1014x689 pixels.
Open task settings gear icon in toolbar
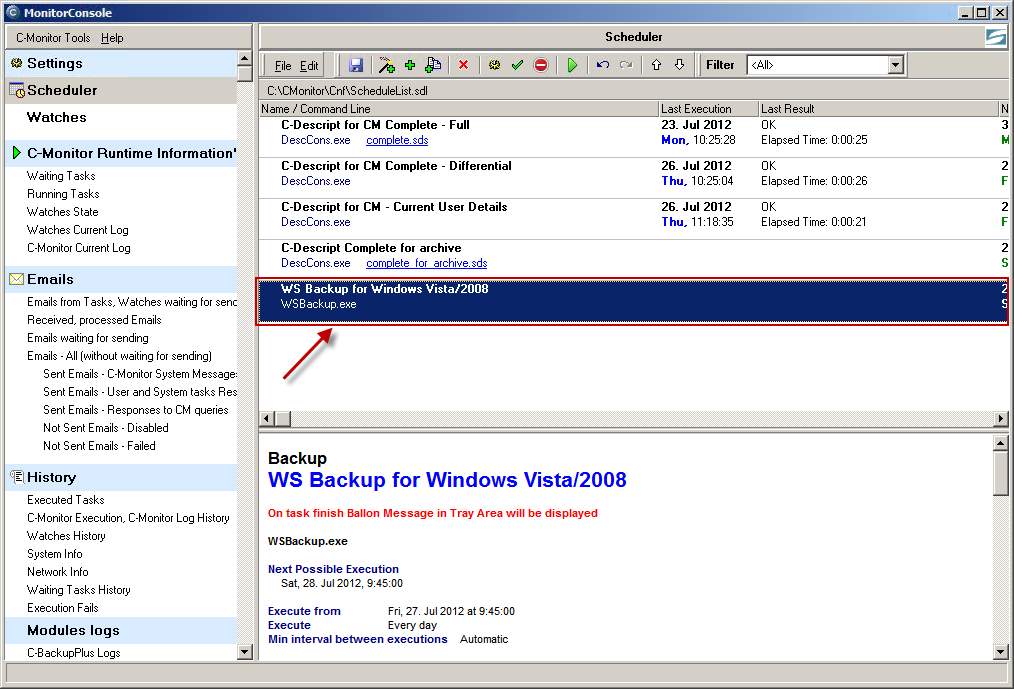495,65
